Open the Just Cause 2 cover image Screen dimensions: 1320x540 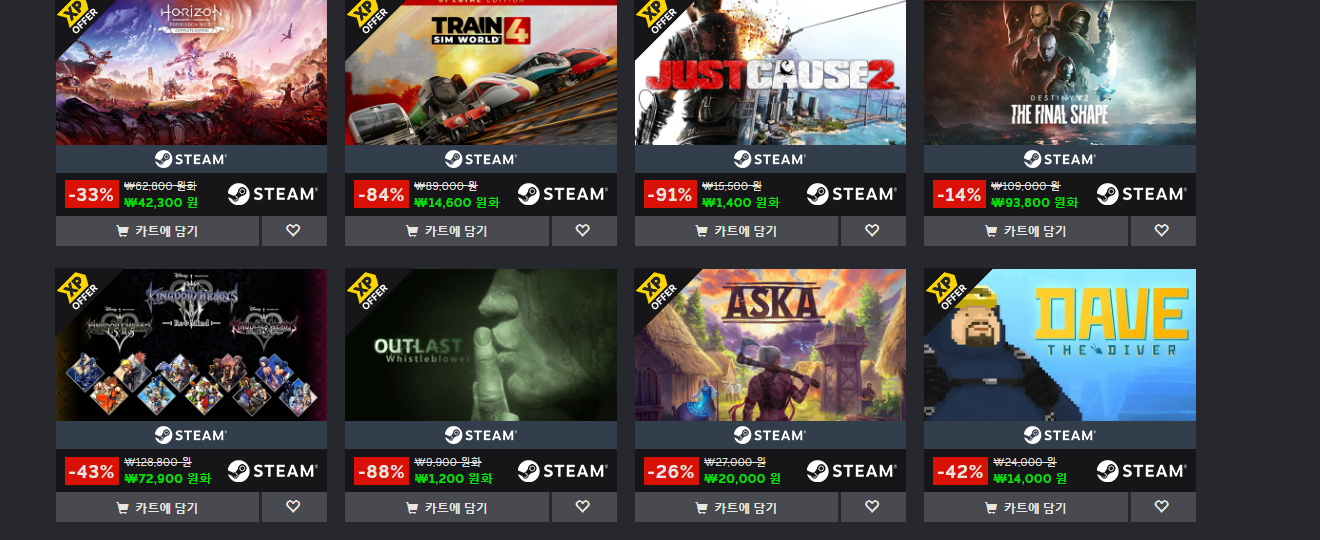pos(770,72)
